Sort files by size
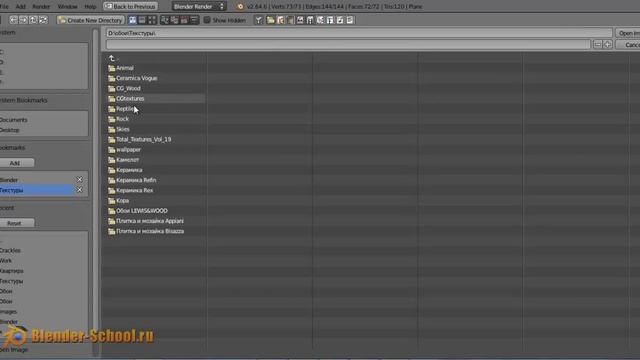This screenshot has height=360, width=640. [194, 20]
